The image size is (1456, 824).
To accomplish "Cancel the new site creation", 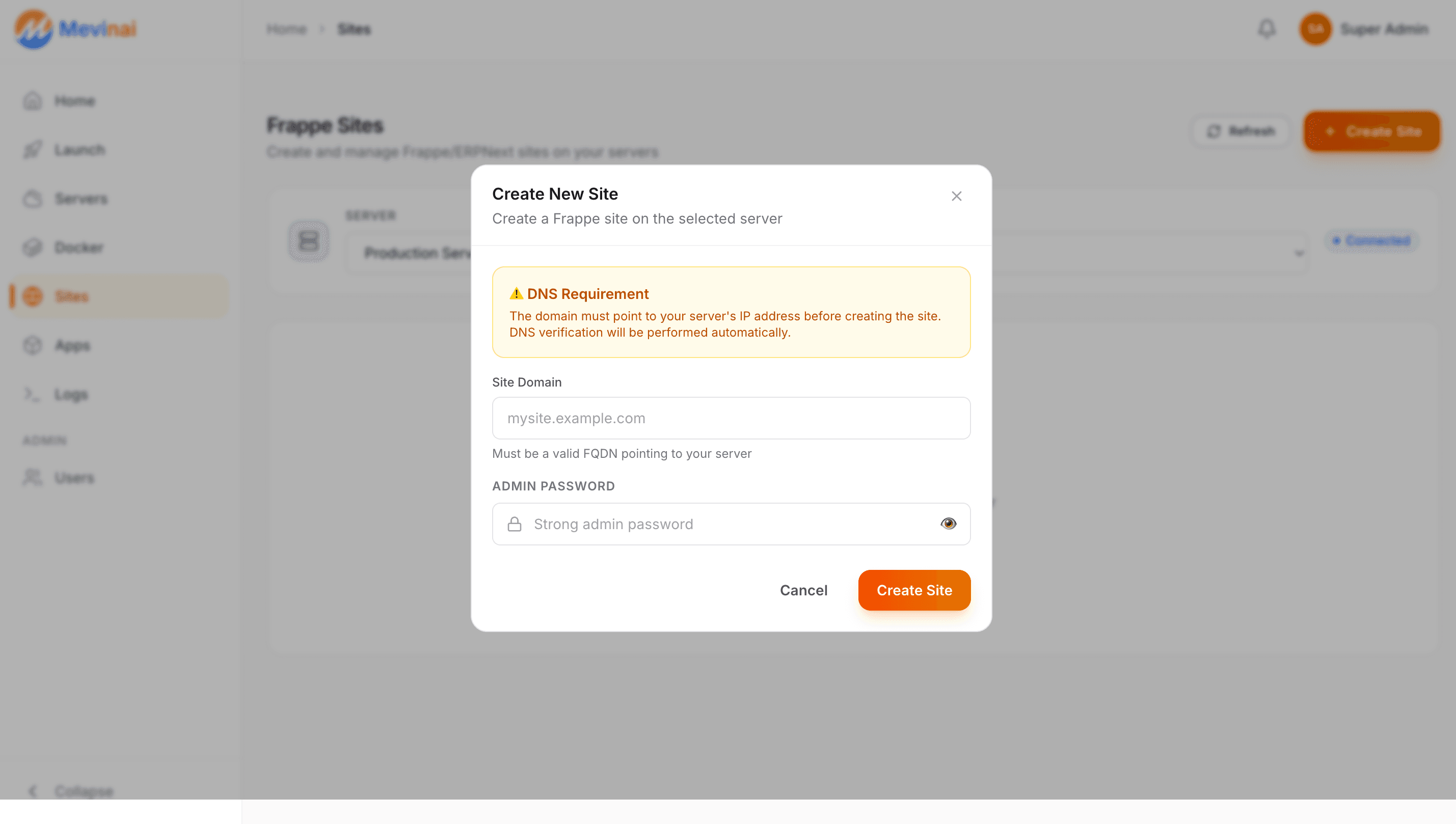I will [803, 590].
